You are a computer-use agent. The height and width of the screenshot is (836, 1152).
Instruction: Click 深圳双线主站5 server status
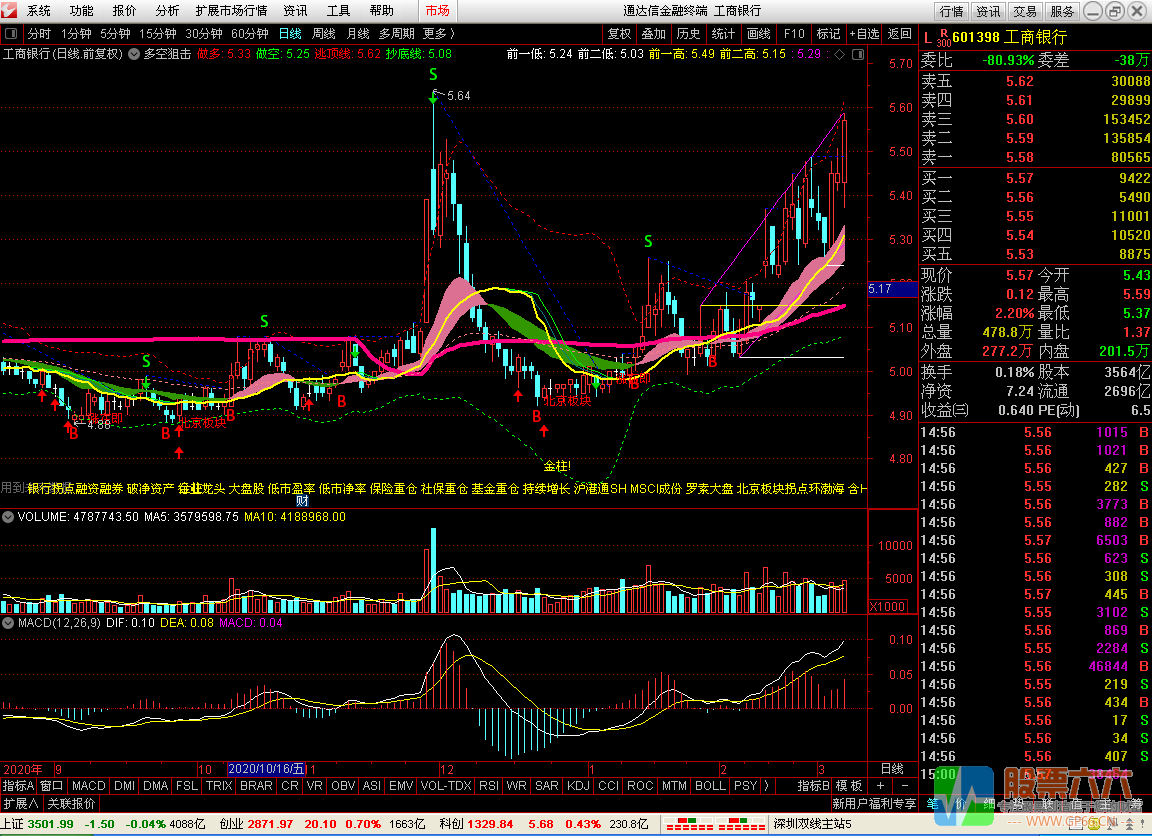pos(813,824)
